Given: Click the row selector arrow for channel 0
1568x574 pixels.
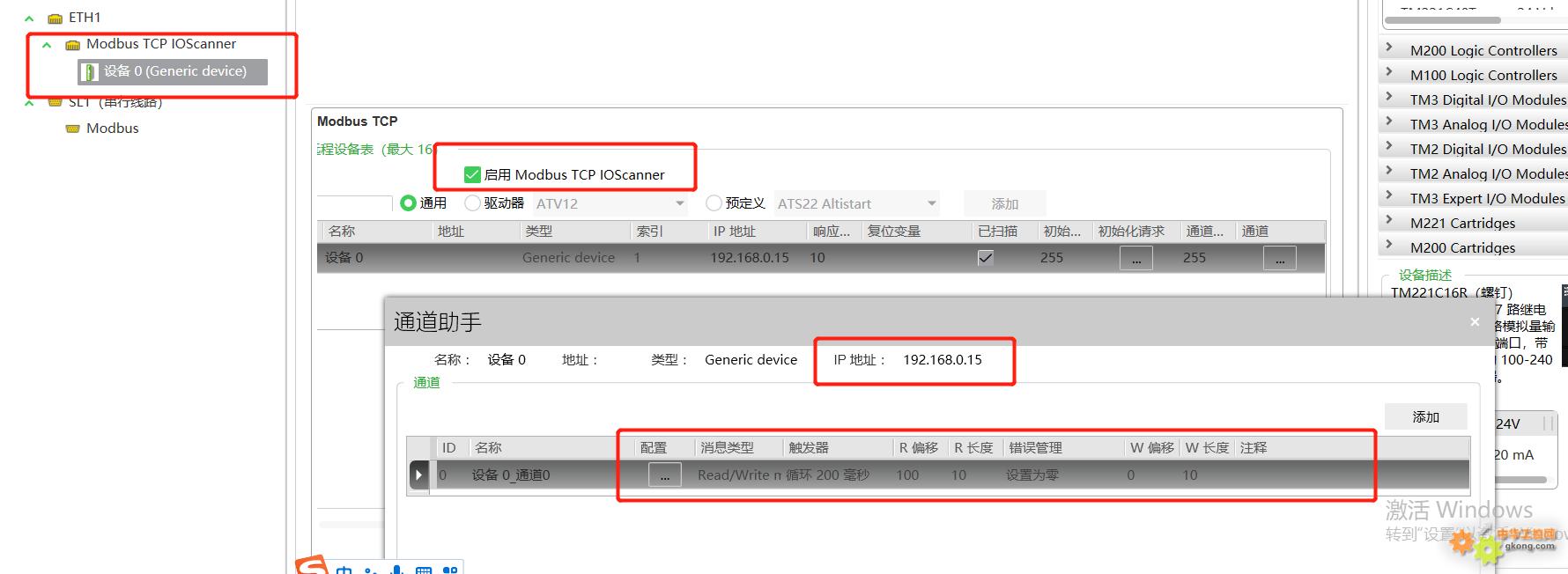Looking at the screenshot, I should tap(418, 475).
